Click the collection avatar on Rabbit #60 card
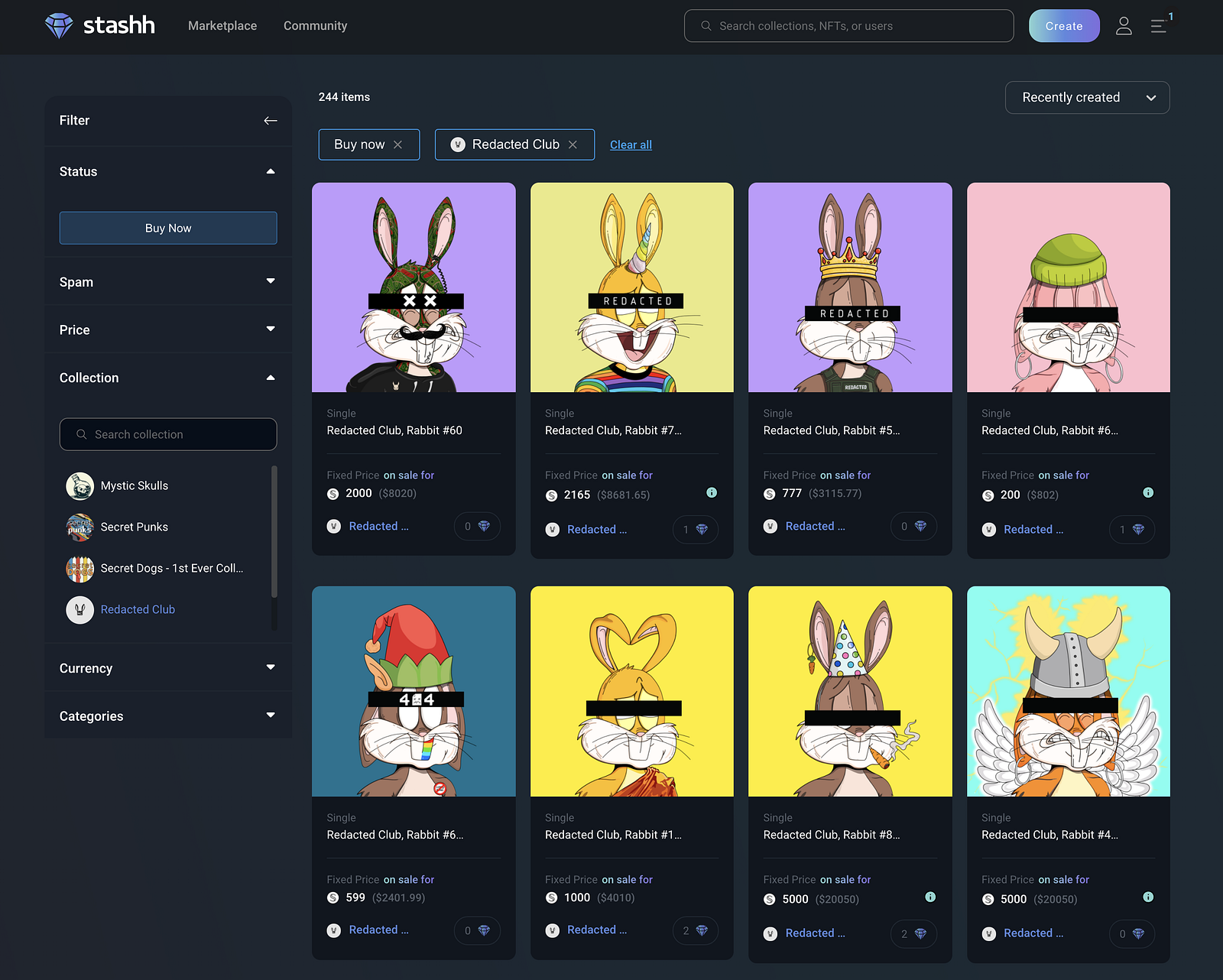 coord(334,526)
